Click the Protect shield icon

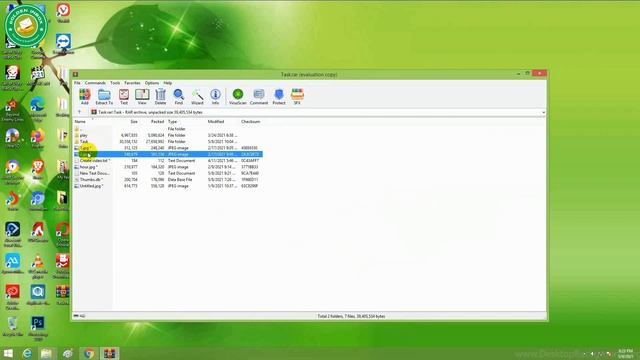point(279,97)
